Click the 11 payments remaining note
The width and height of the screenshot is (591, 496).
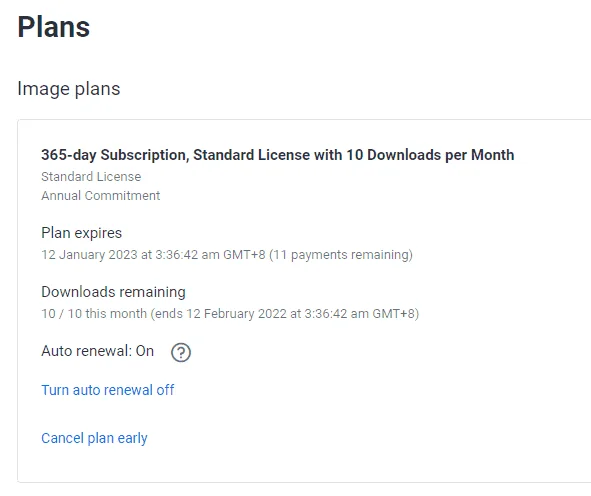pyautogui.click(x=341, y=255)
